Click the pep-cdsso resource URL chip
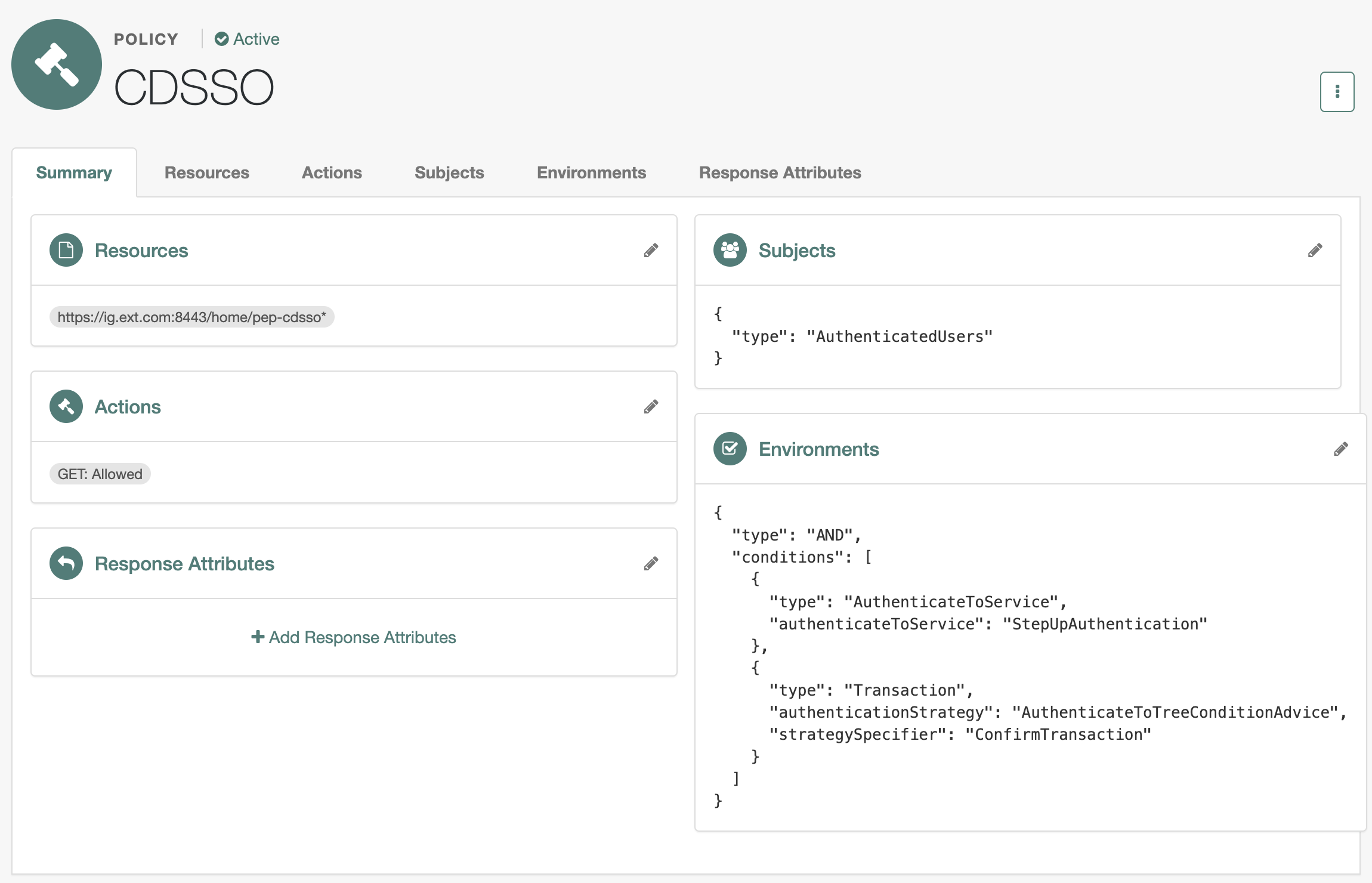This screenshot has width=1372, height=883. point(191,317)
